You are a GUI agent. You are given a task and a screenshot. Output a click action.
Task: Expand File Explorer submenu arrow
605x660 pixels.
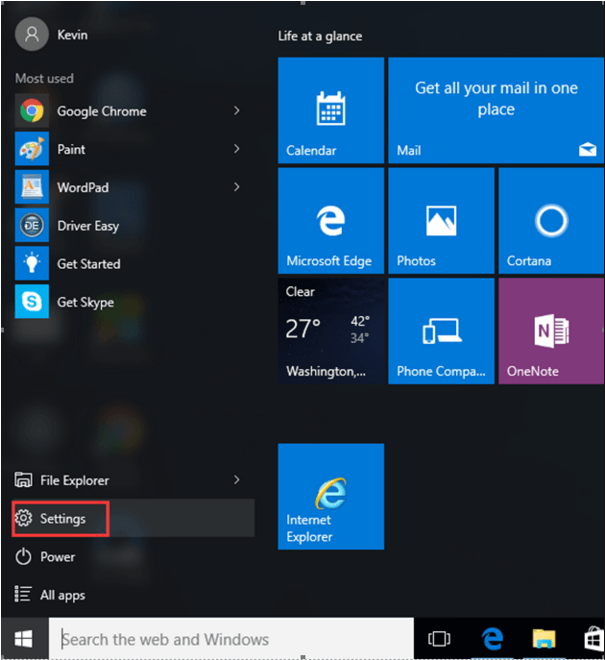pos(237,480)
